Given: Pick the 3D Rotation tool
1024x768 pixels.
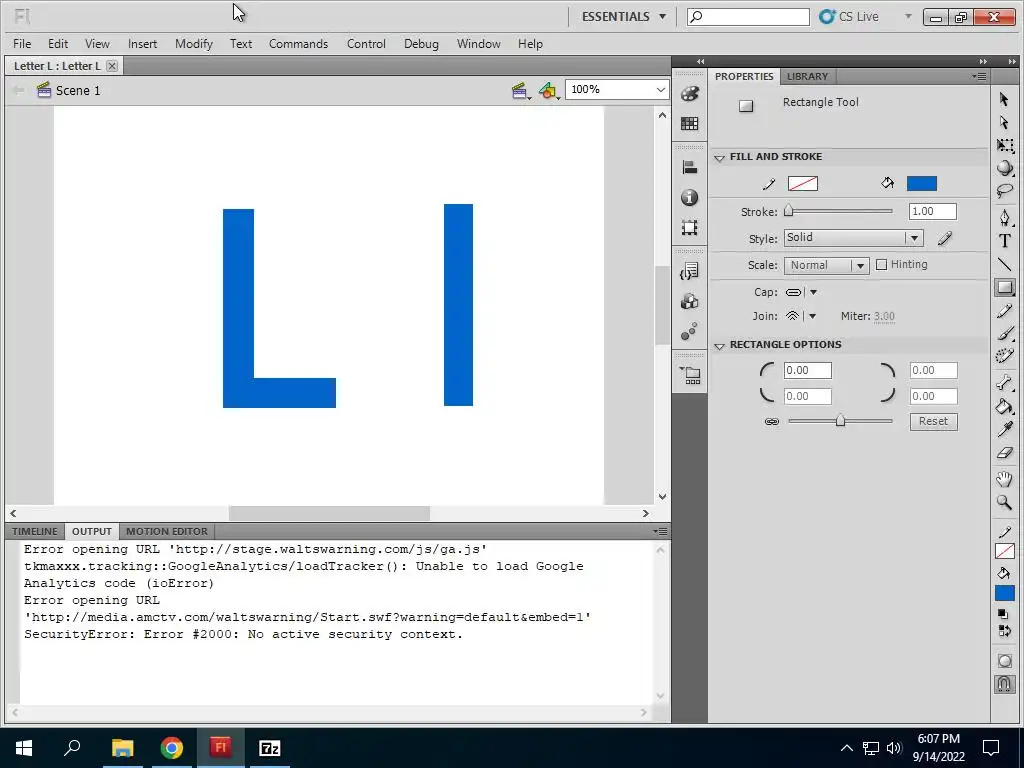Looking at the screenshot, I should coord(1004,168).
